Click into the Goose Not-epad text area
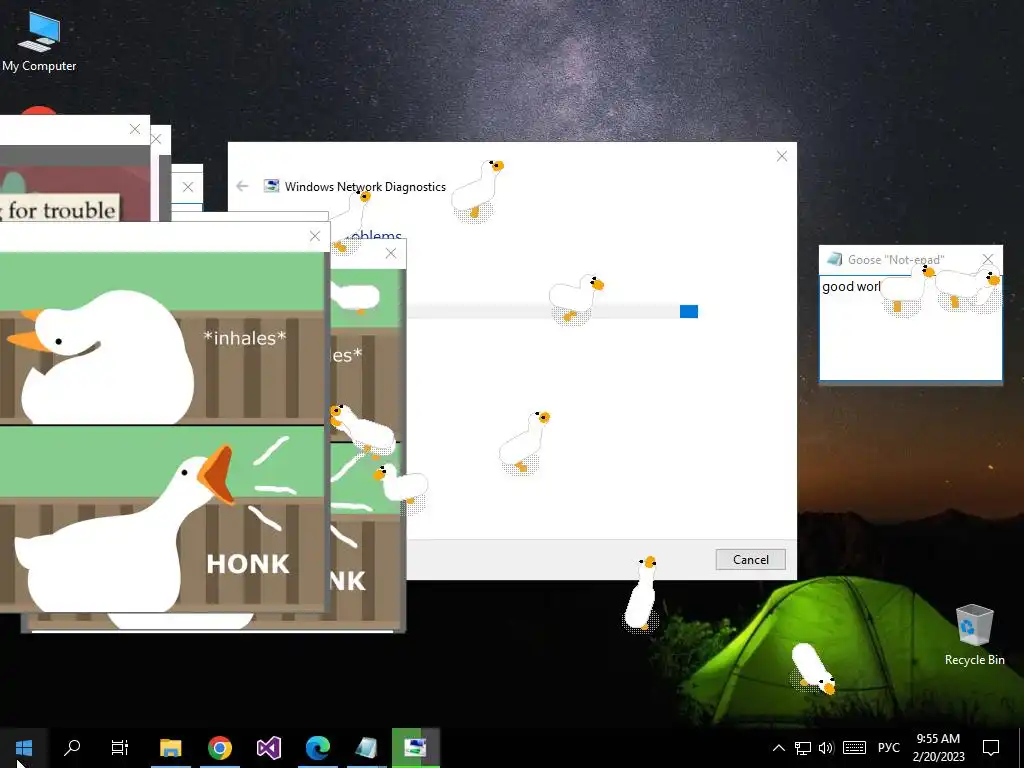 (910, 328)
